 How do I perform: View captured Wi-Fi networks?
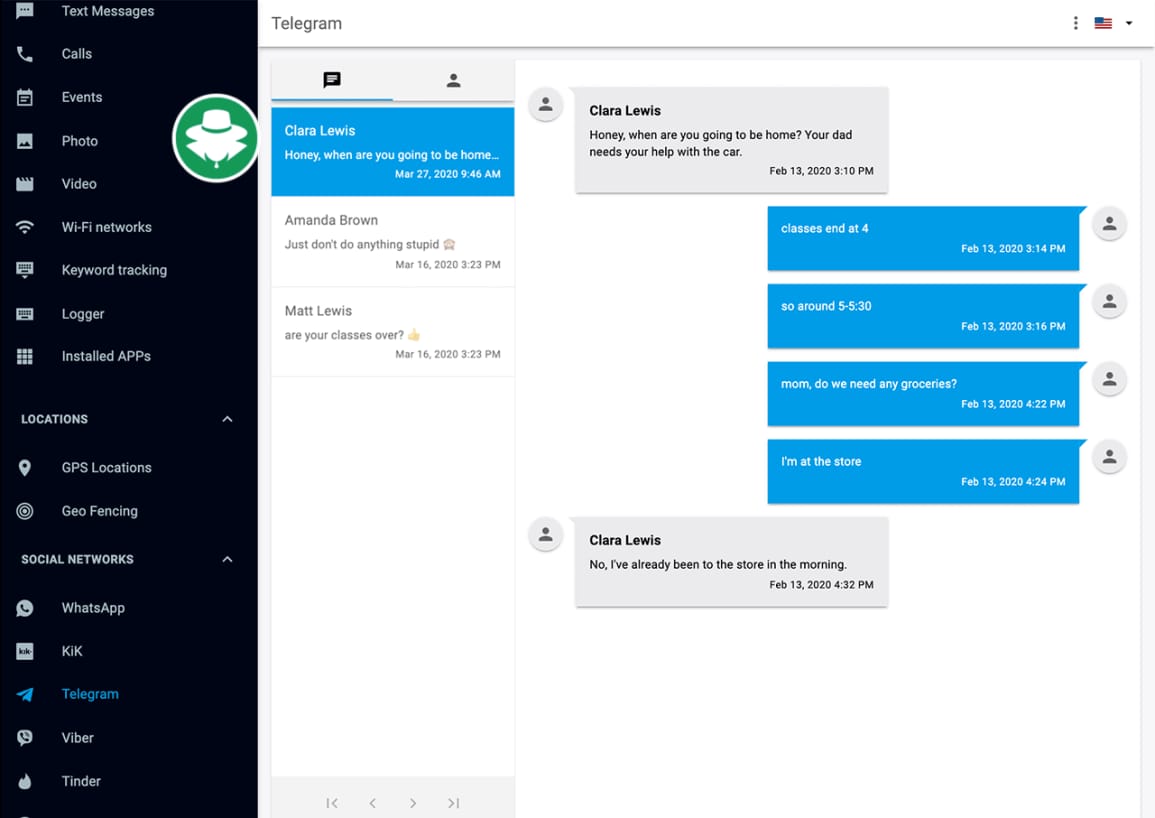click(106, 227)
